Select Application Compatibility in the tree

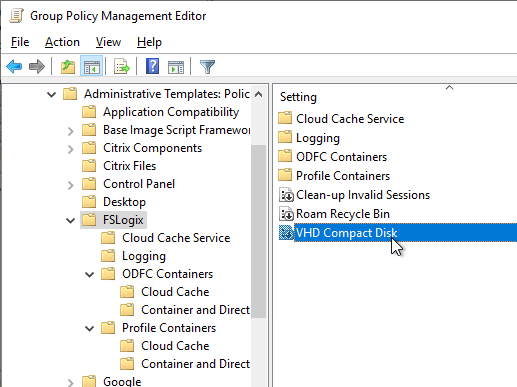pos(171,112)
